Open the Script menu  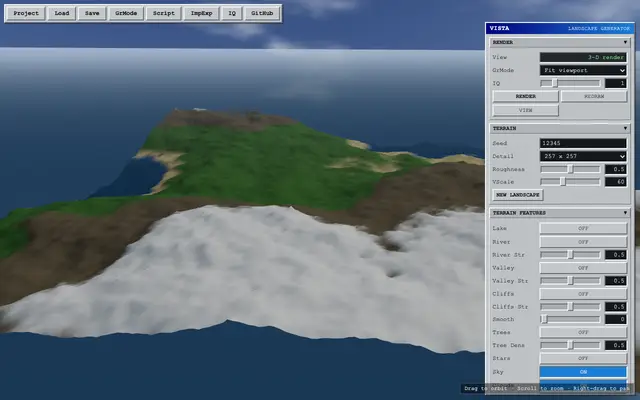click(x=164, y=13)
